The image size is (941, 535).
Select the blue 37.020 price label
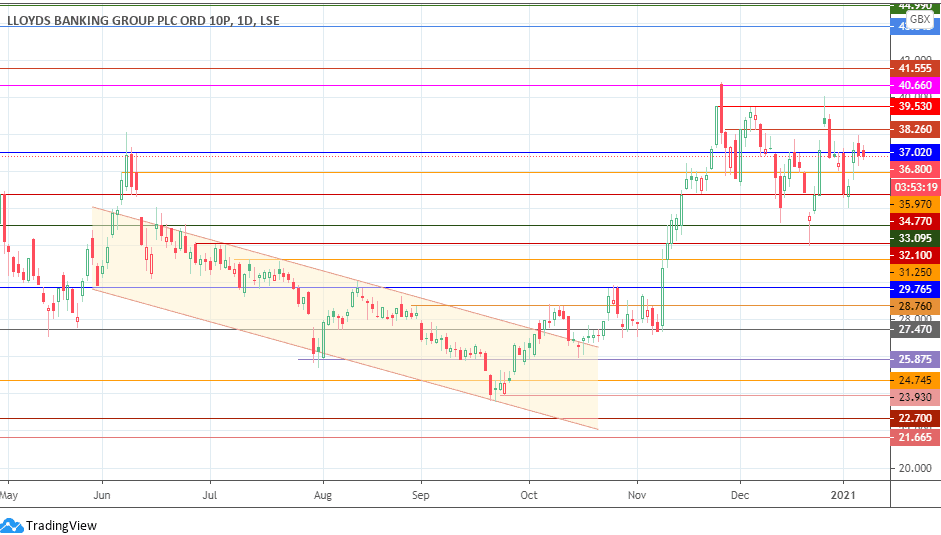click(915, 153)
